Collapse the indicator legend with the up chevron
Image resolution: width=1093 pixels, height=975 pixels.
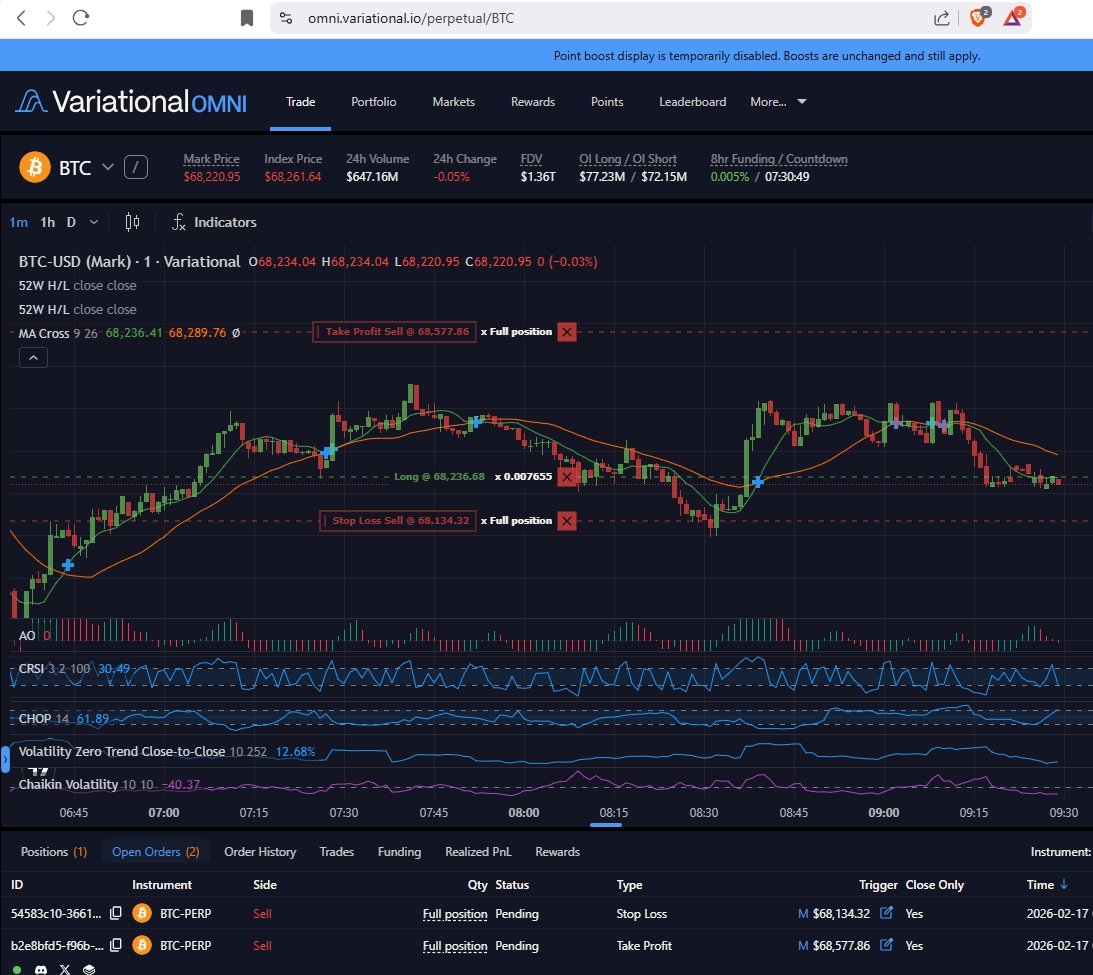coord(33,358)
